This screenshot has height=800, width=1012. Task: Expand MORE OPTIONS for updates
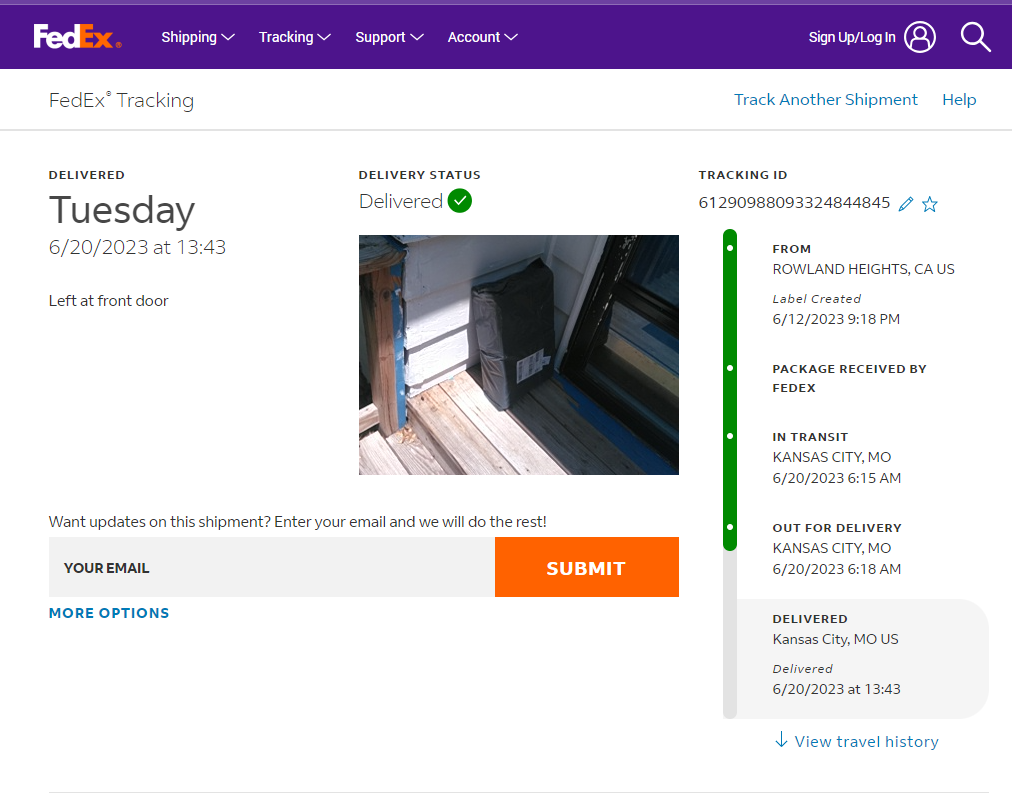(109, 613)
